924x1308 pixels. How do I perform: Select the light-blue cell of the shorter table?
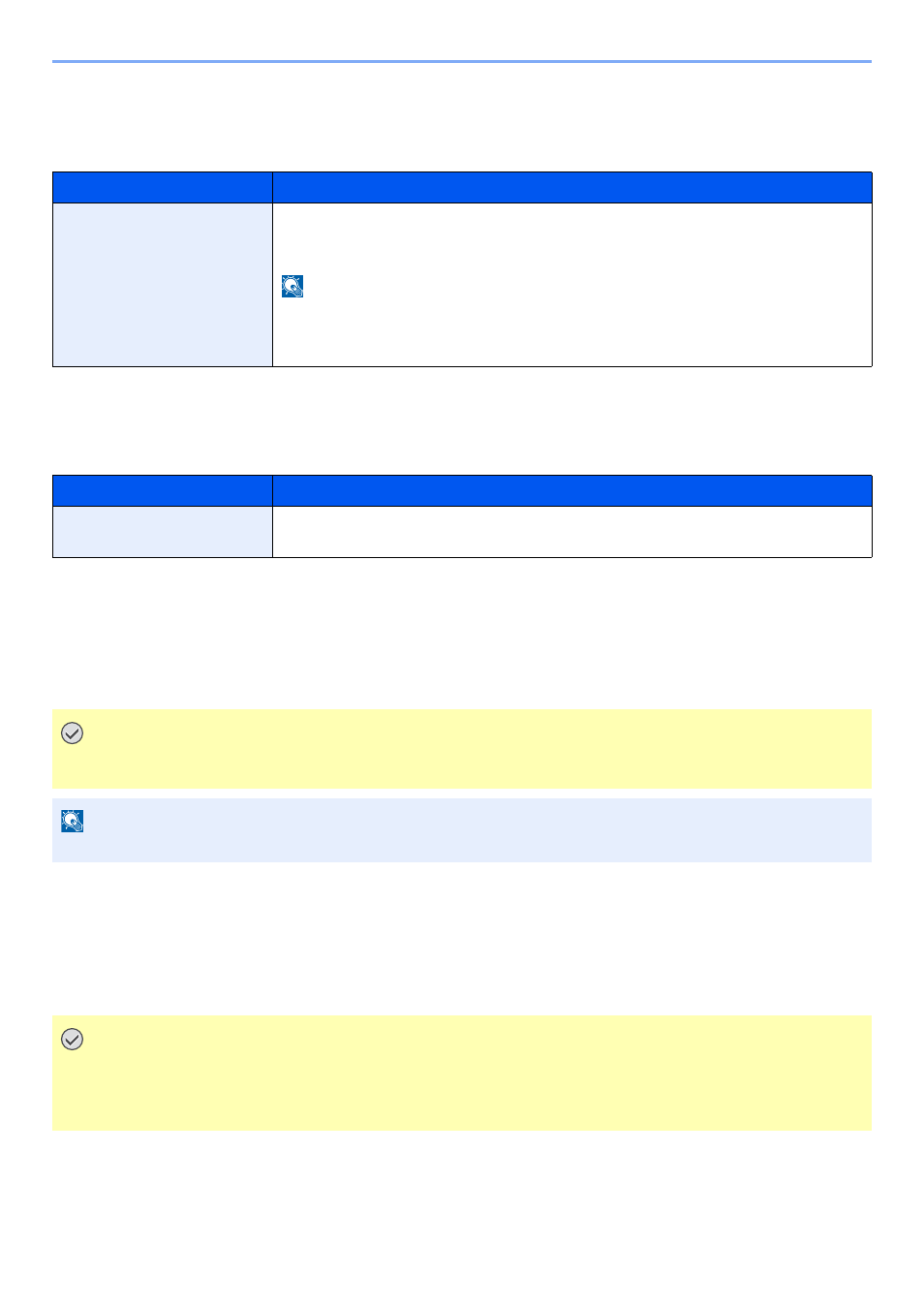[163, 532]
